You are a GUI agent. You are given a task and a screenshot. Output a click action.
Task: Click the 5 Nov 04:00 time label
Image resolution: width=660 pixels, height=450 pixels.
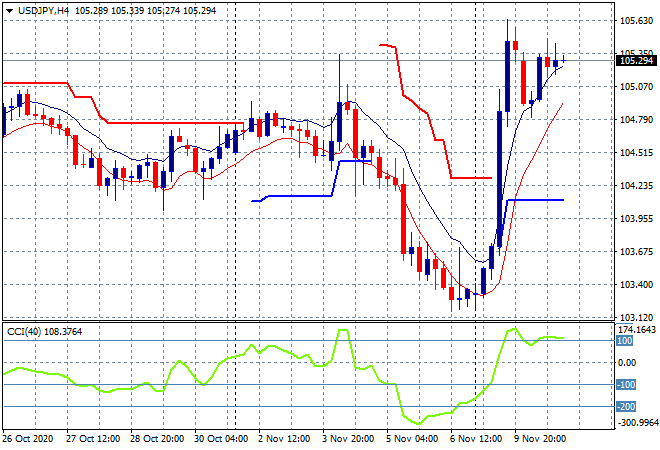click(412, 439)
